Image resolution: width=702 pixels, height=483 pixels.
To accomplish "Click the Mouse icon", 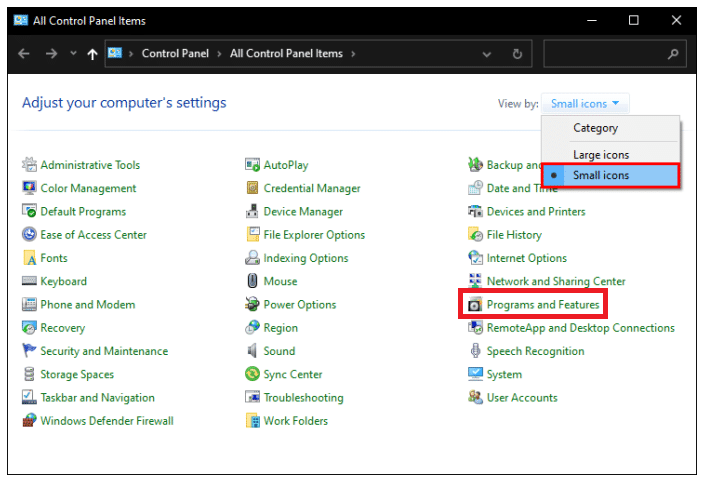I will 253,281.
